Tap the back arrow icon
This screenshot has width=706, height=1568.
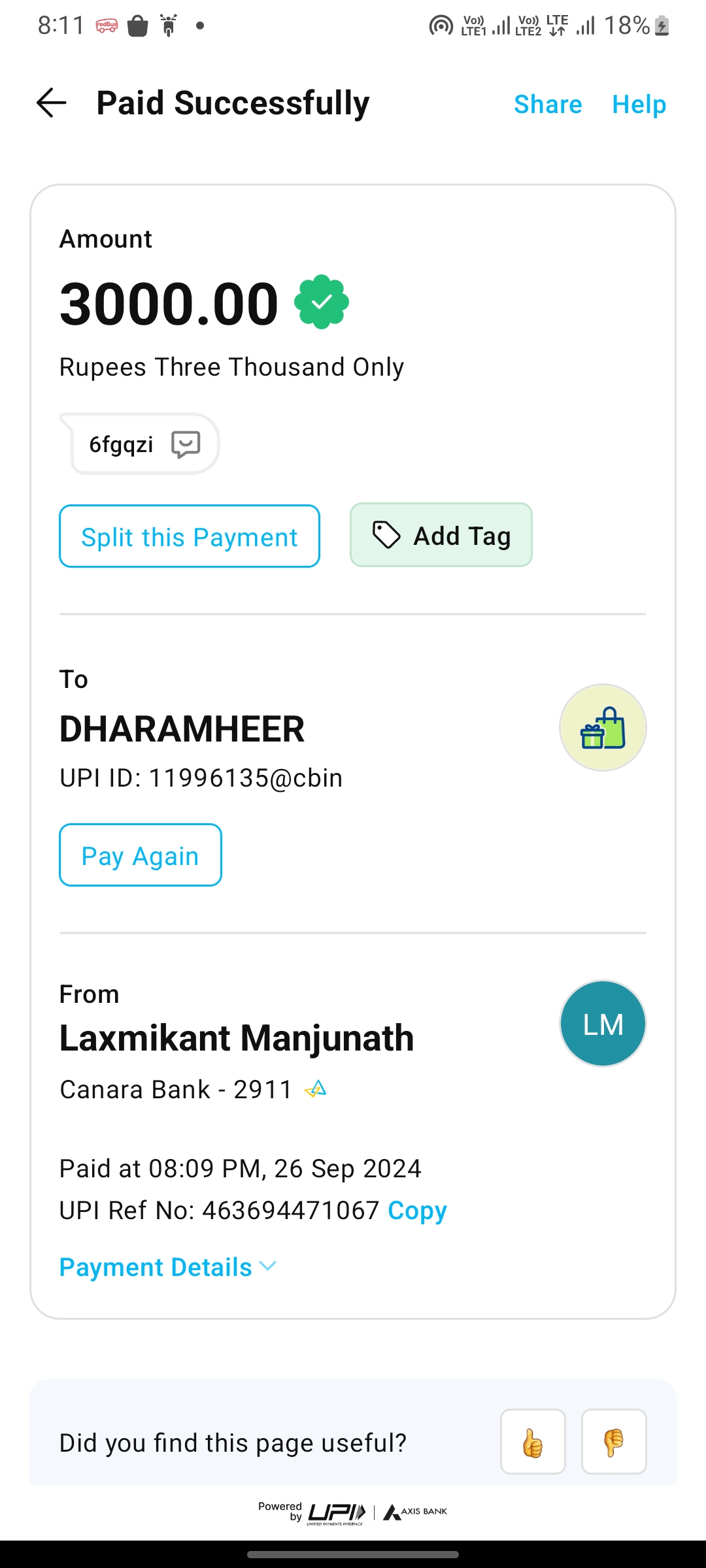pos(52,103)
